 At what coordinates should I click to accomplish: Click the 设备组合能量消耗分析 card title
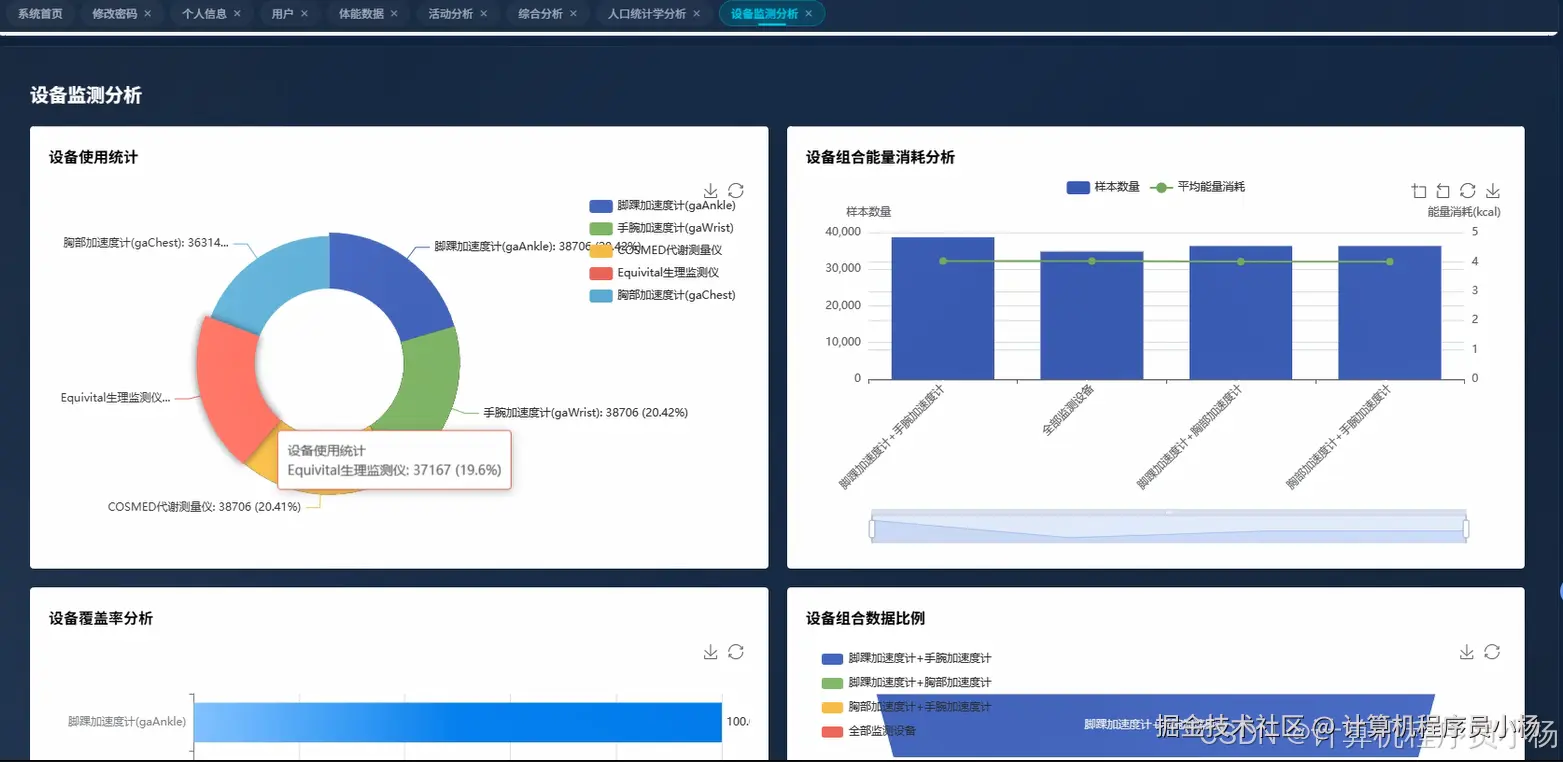coord(880,157)
